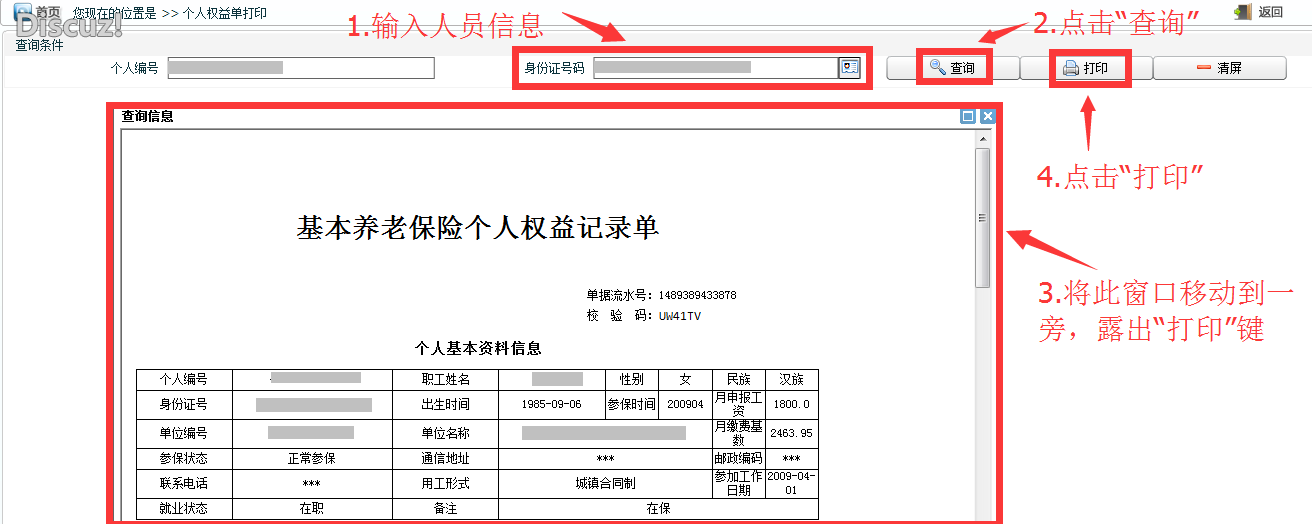Click the 联系电话 label cell

tap(184, 482)
